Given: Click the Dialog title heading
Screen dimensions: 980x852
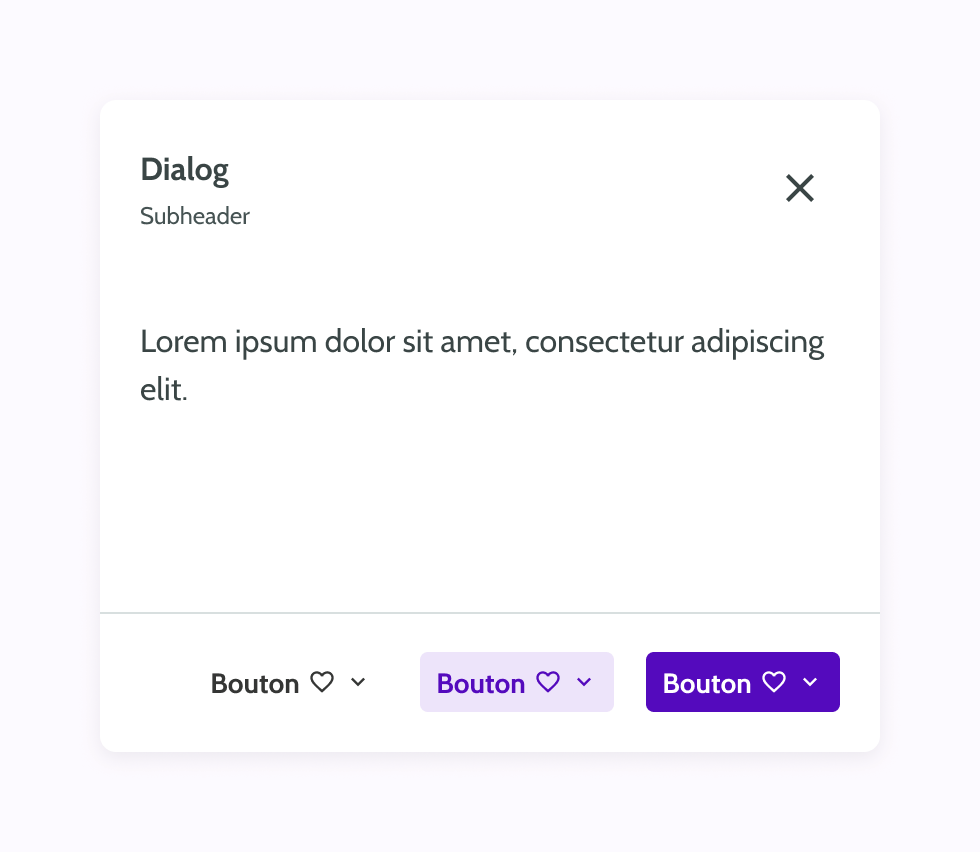Looking at the screenshot, I should 184,170.
